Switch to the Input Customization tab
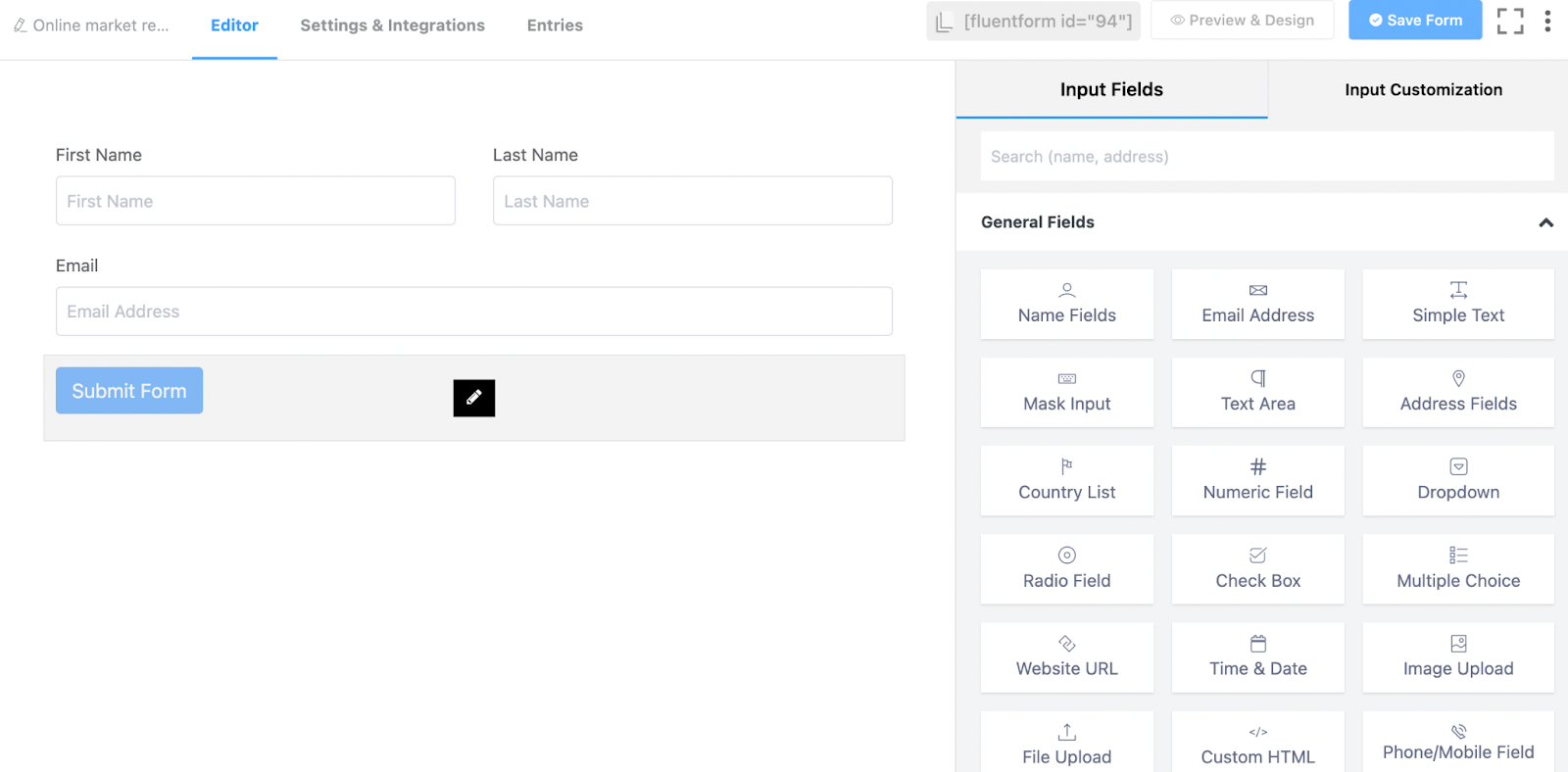Viewport: 1568px width, 772px height. point(1423,90)
